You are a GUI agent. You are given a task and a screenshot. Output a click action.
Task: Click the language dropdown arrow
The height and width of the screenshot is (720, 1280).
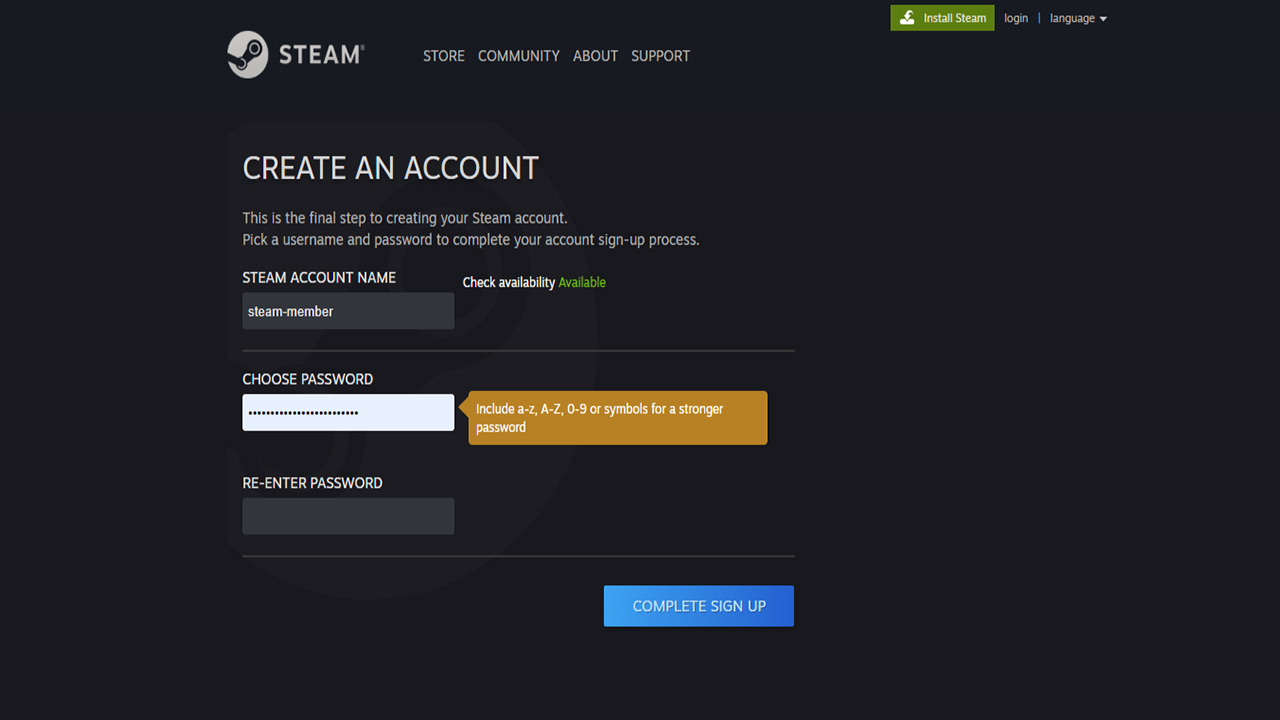click(1103, 19)
